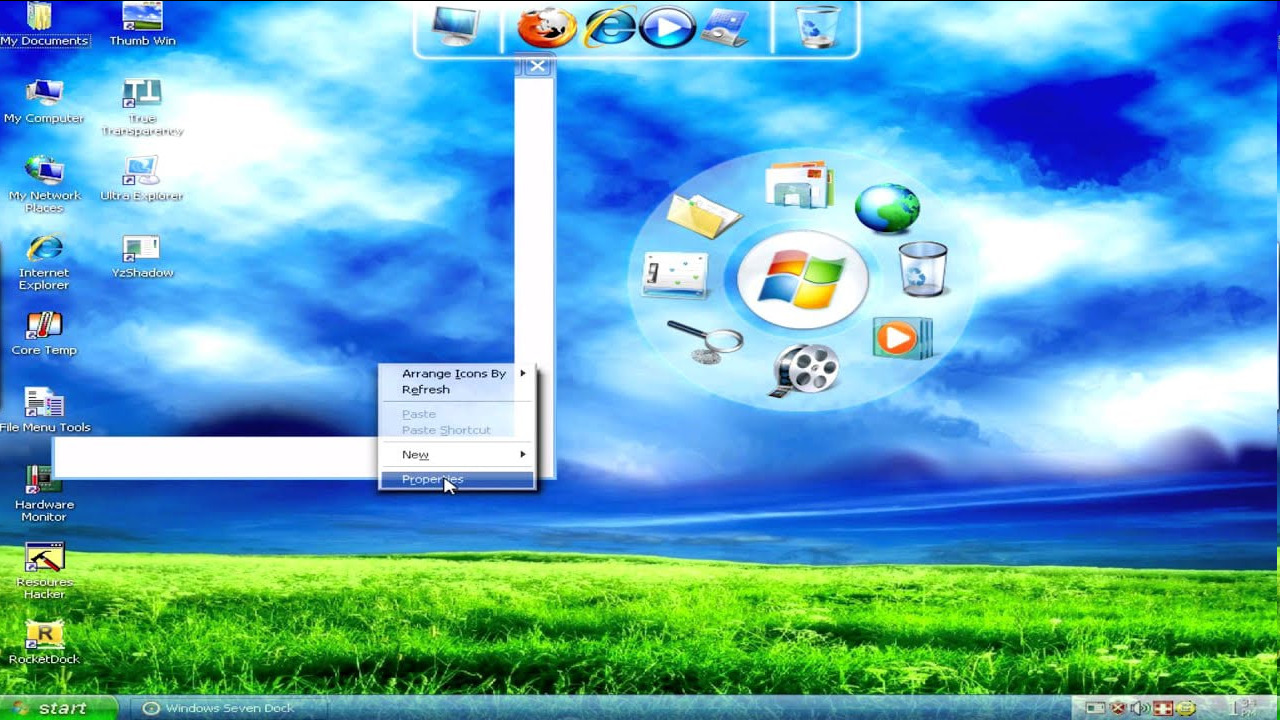Click the red shield security alert tray icon
Screen dimensions: 1280x720
click(x=1118, y=709)
